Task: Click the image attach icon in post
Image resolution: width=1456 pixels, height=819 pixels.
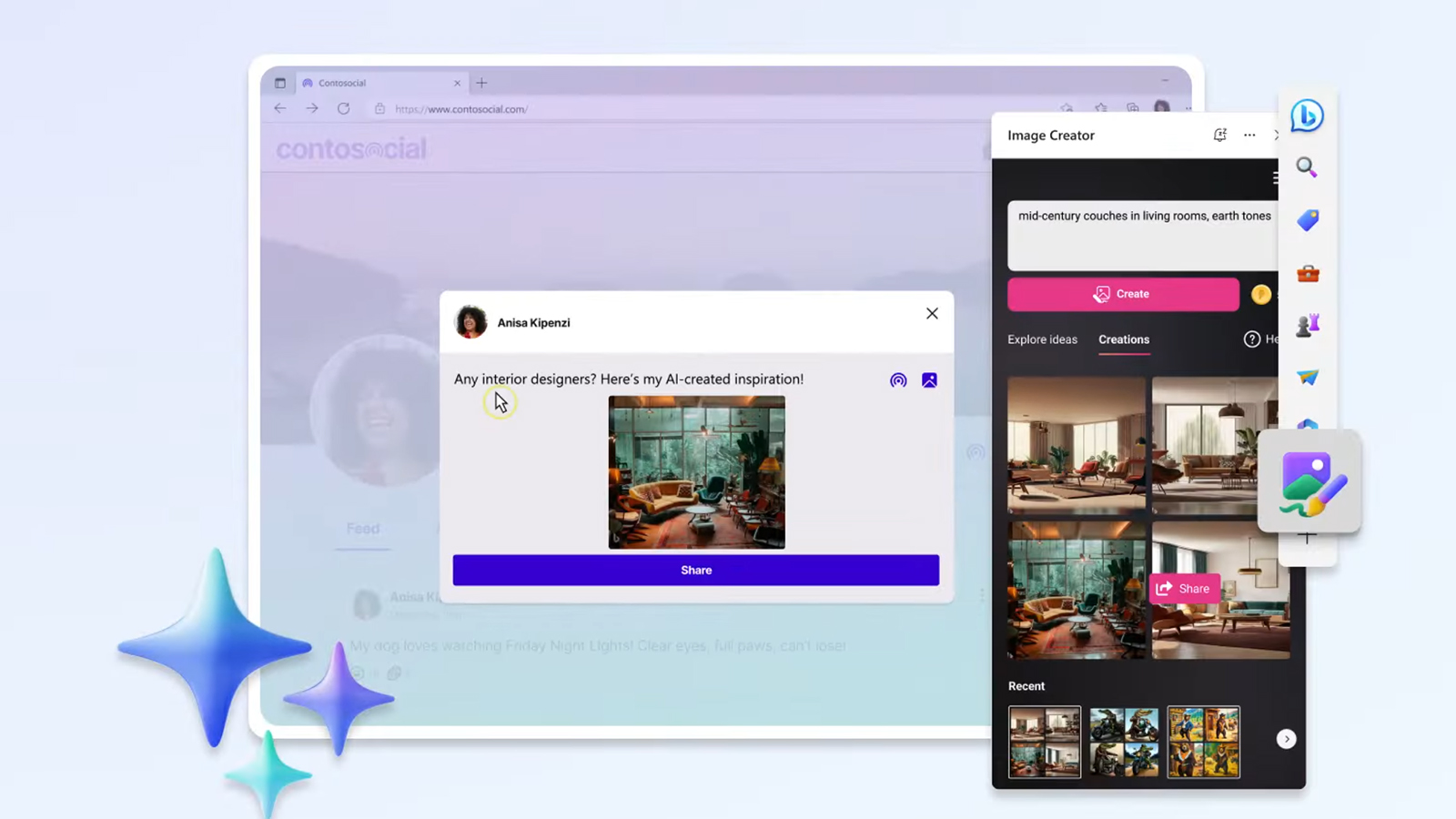Action: coord(929,380)
